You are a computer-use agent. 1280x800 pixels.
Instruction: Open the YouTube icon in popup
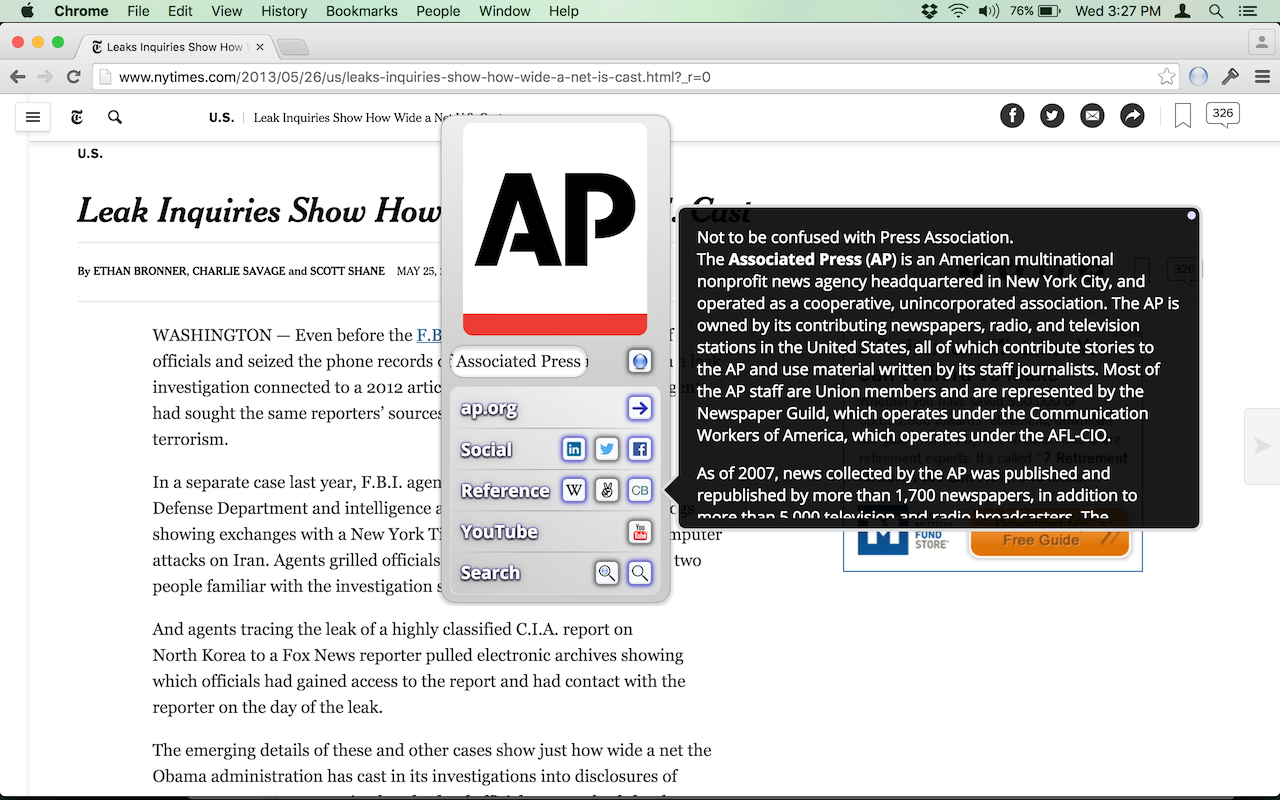[x=640, y=532]
